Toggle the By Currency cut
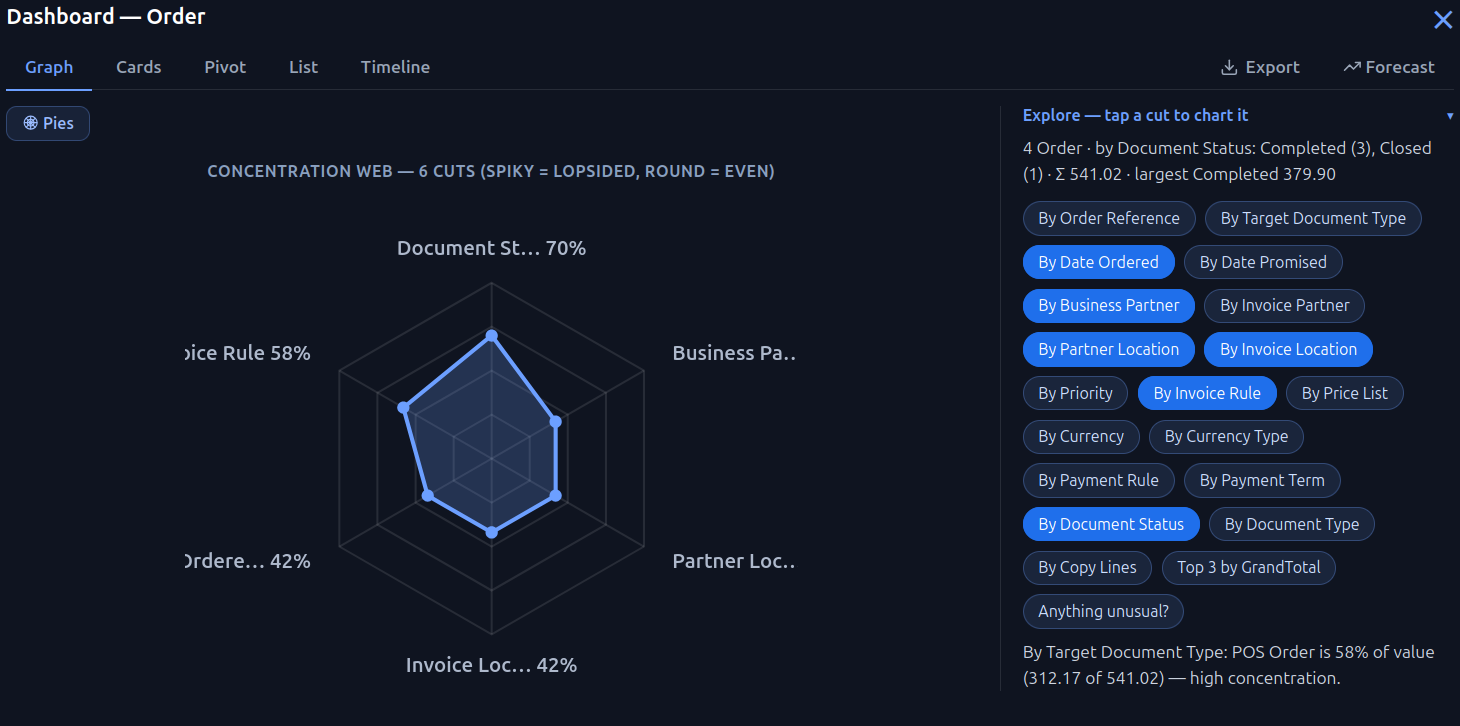 point(1081,436)
